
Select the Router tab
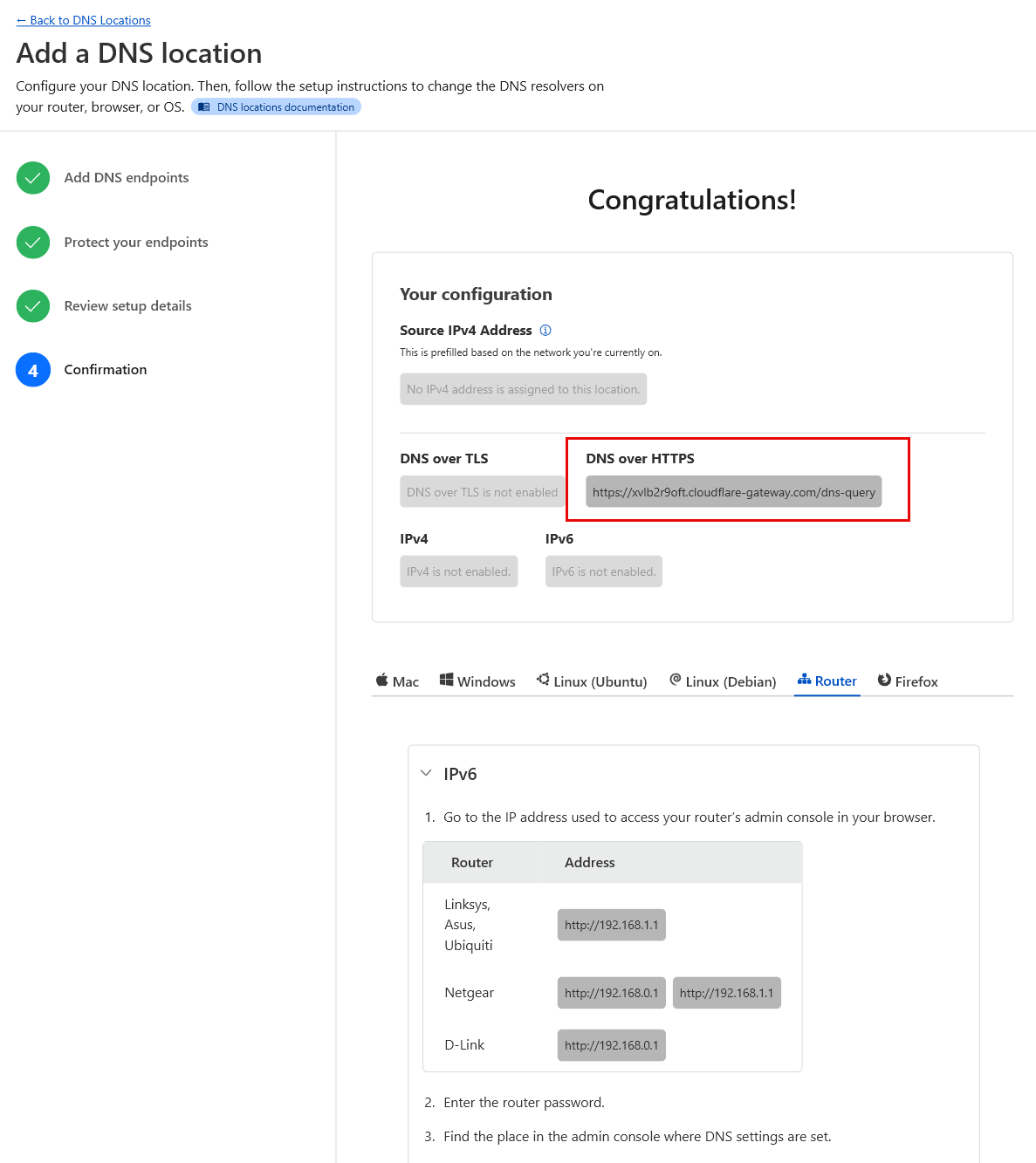tap(827, 681)
